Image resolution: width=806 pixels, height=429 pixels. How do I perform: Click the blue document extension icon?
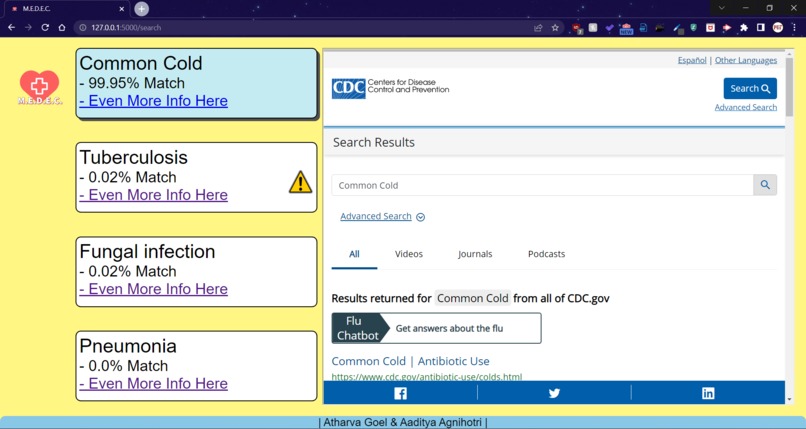click(643, 28)
